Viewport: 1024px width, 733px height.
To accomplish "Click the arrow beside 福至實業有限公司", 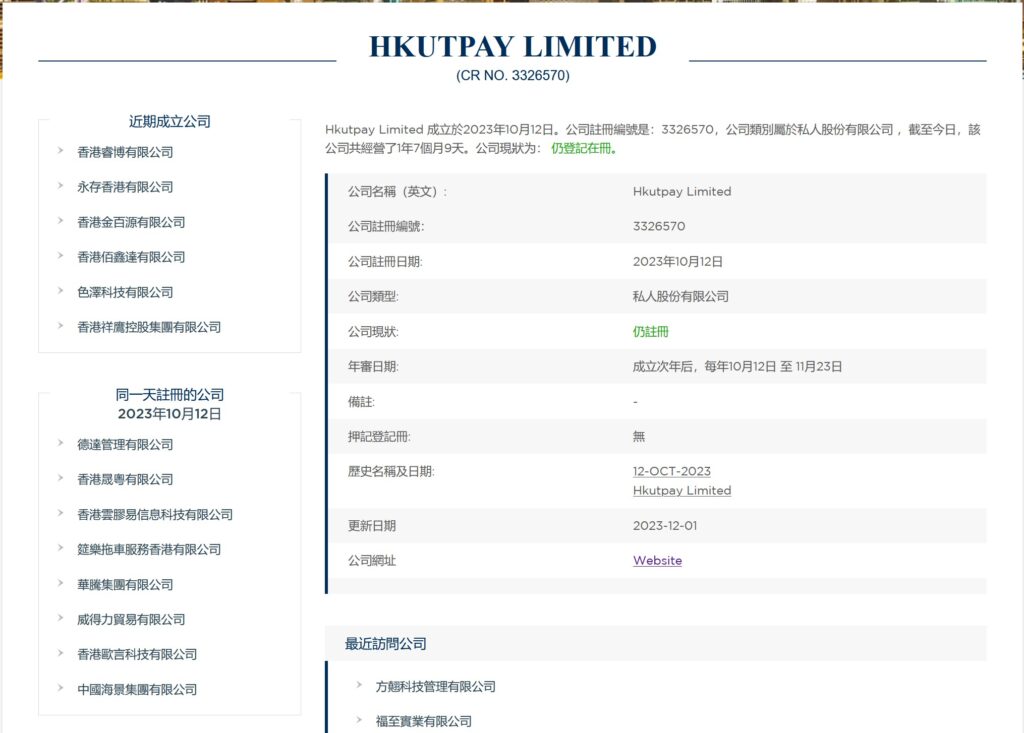I will (359, 719).
